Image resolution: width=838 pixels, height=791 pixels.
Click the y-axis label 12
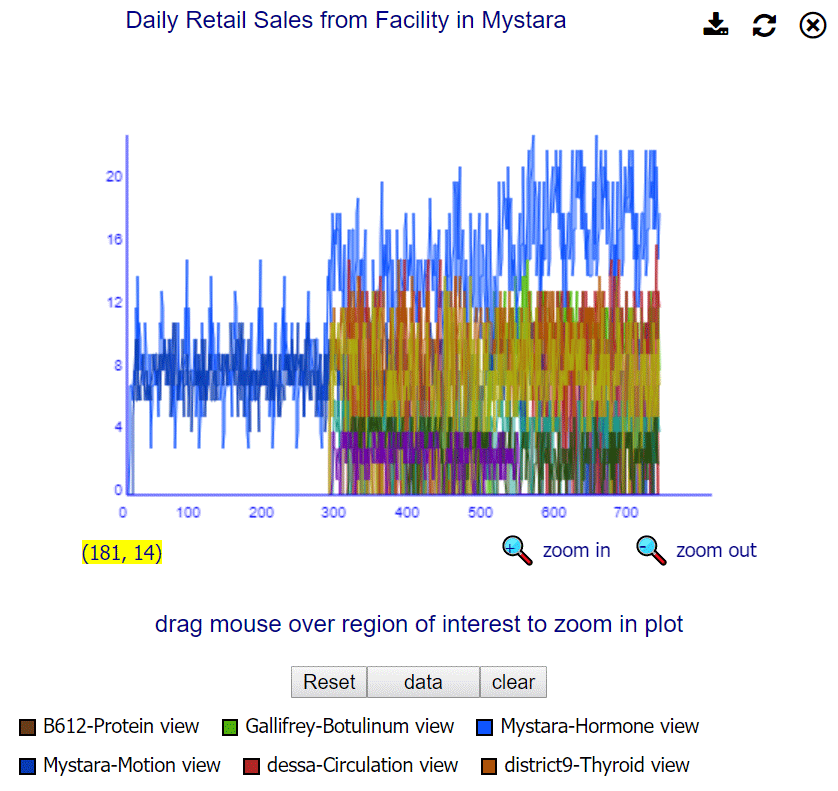pyautogui.click(x=114, y=303)
